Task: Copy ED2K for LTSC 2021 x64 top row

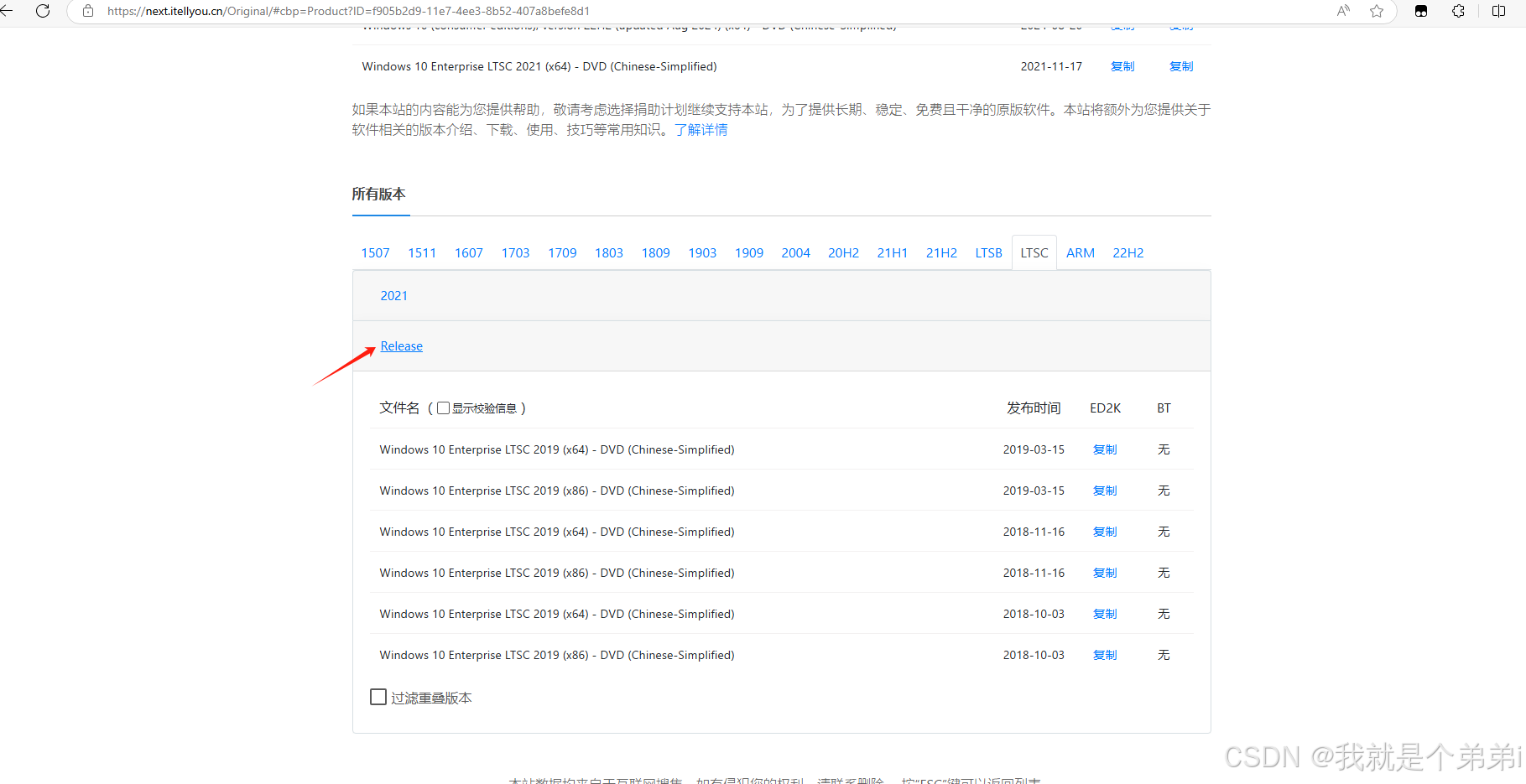Action: (x=1122, y=66)
